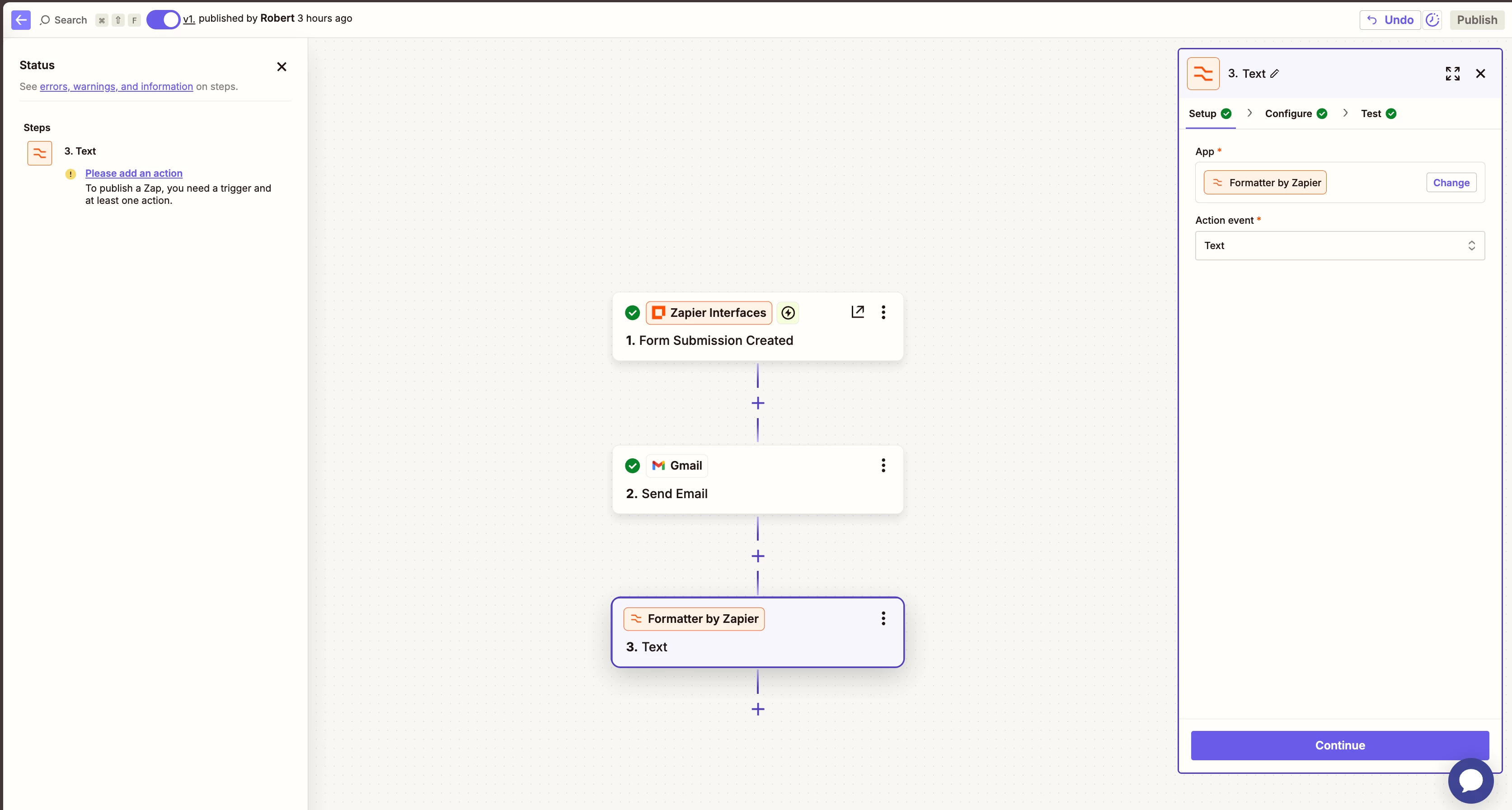1512x810 pixels.
Task: Open chat support bubble
Action: [1470, 781]
